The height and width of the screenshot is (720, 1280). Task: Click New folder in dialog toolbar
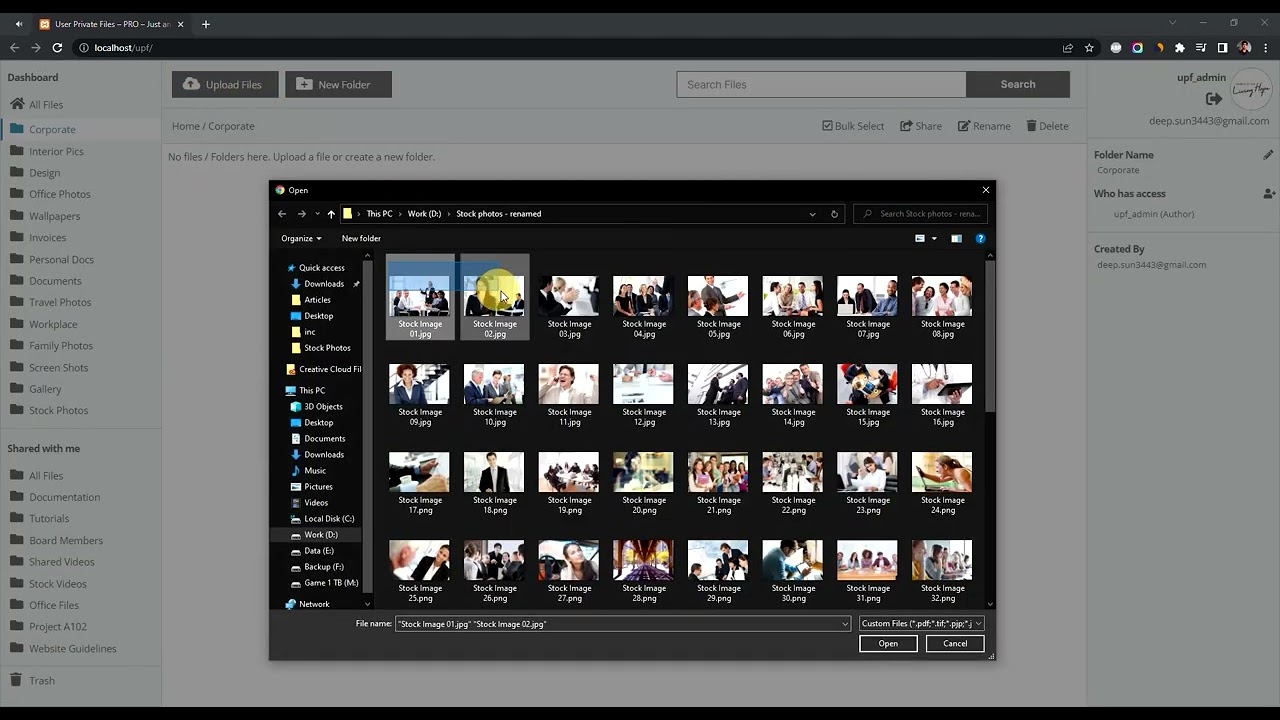pos(361,238)
